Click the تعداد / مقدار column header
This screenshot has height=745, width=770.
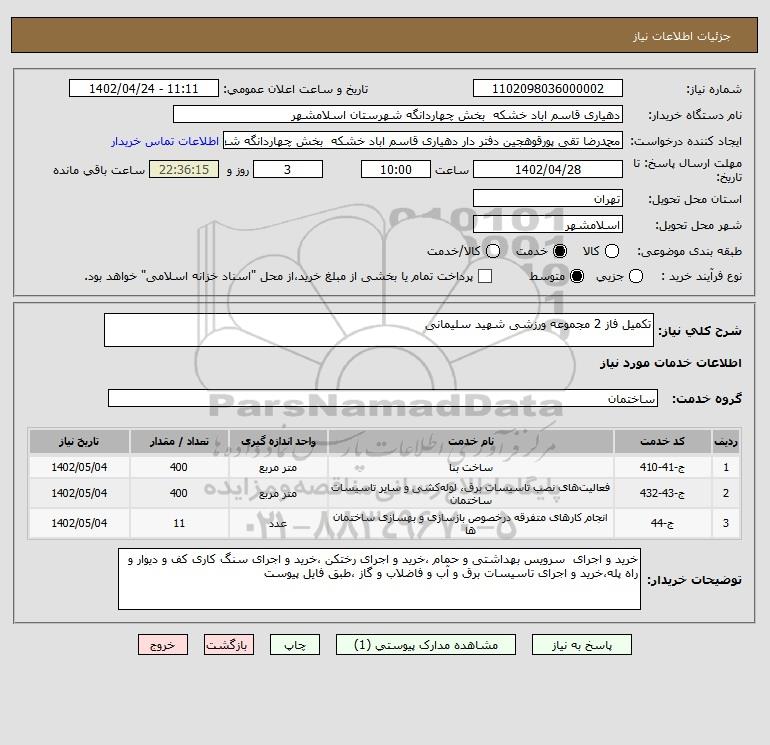(x=179, y=441)
